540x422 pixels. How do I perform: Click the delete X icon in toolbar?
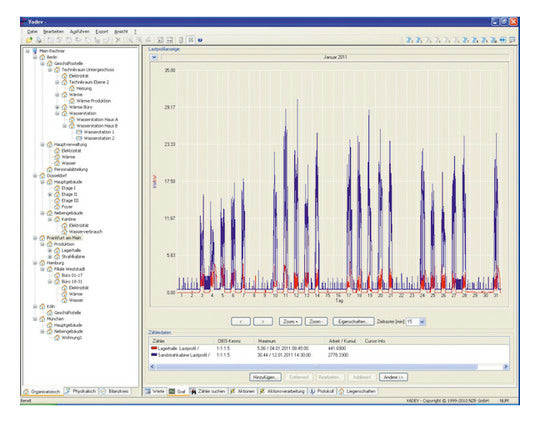click(118, 40)
